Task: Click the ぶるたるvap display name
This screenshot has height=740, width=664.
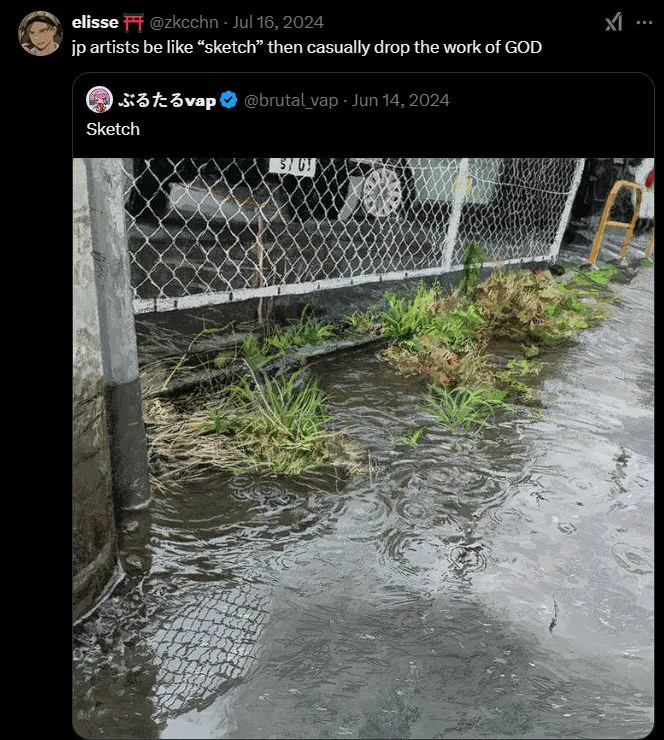Action: (167, 100)
